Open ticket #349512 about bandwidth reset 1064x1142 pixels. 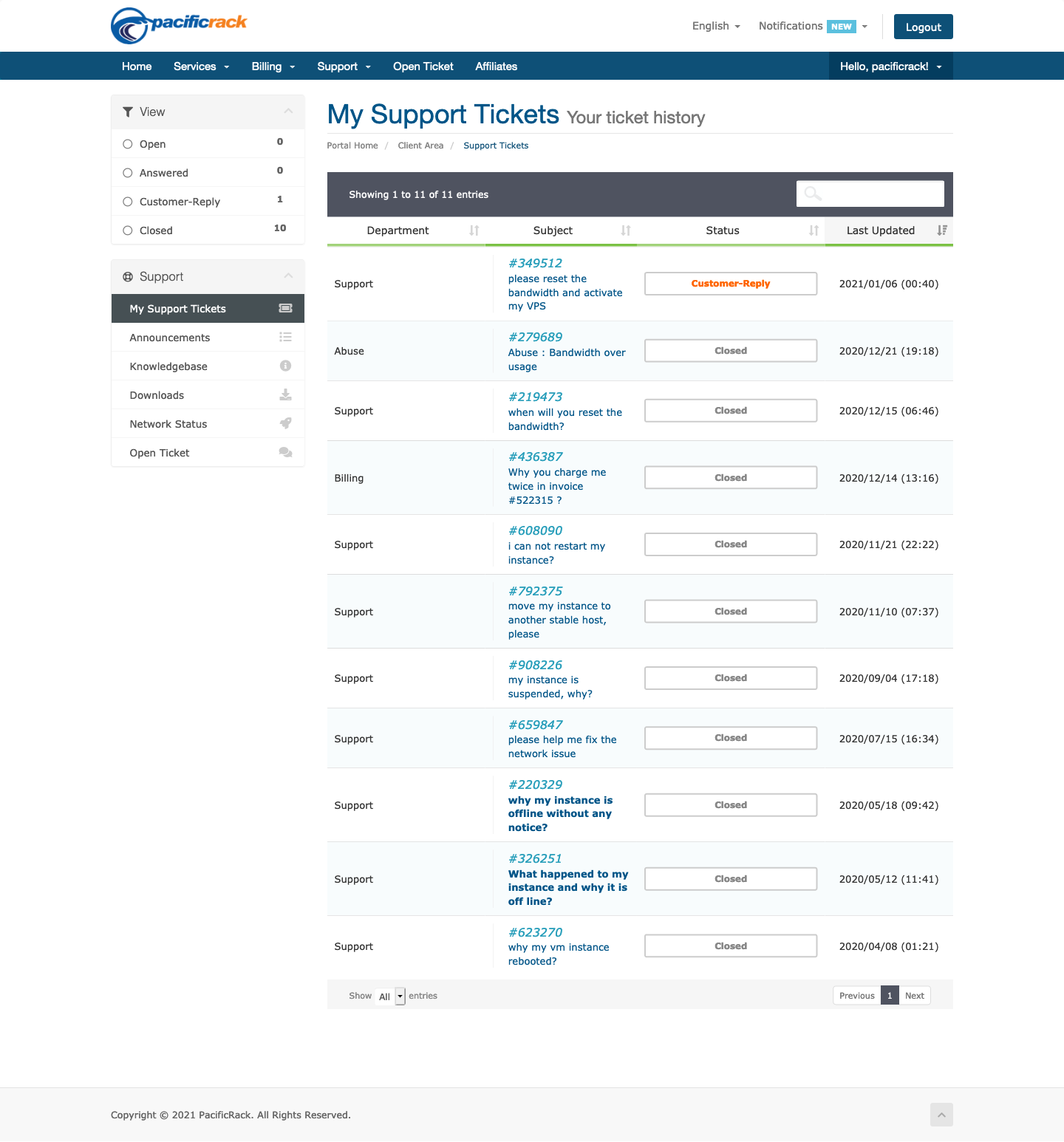[535, 263]
